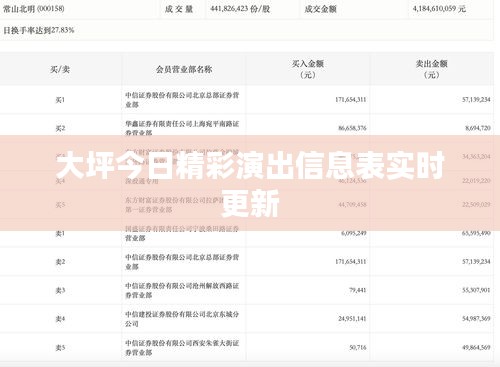The image size is (500, 367).
Task: Click the sell amount 34,363,204
Action: click(476, 156)
